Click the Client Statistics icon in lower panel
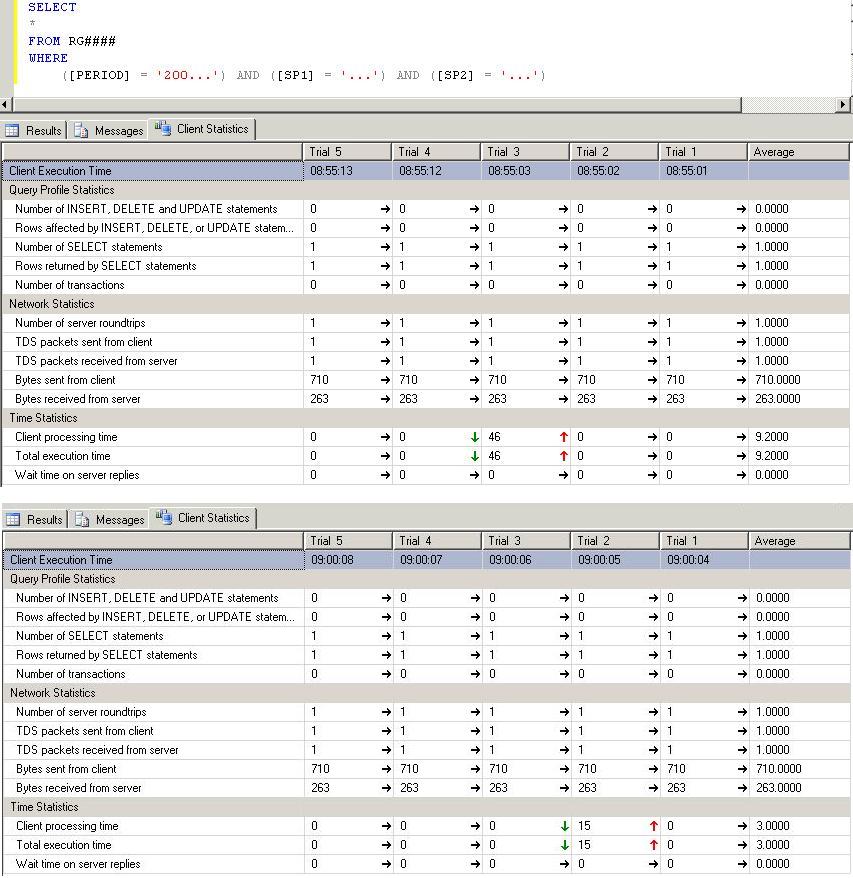The width and height of the screenshot is (853, 878). 163,518
